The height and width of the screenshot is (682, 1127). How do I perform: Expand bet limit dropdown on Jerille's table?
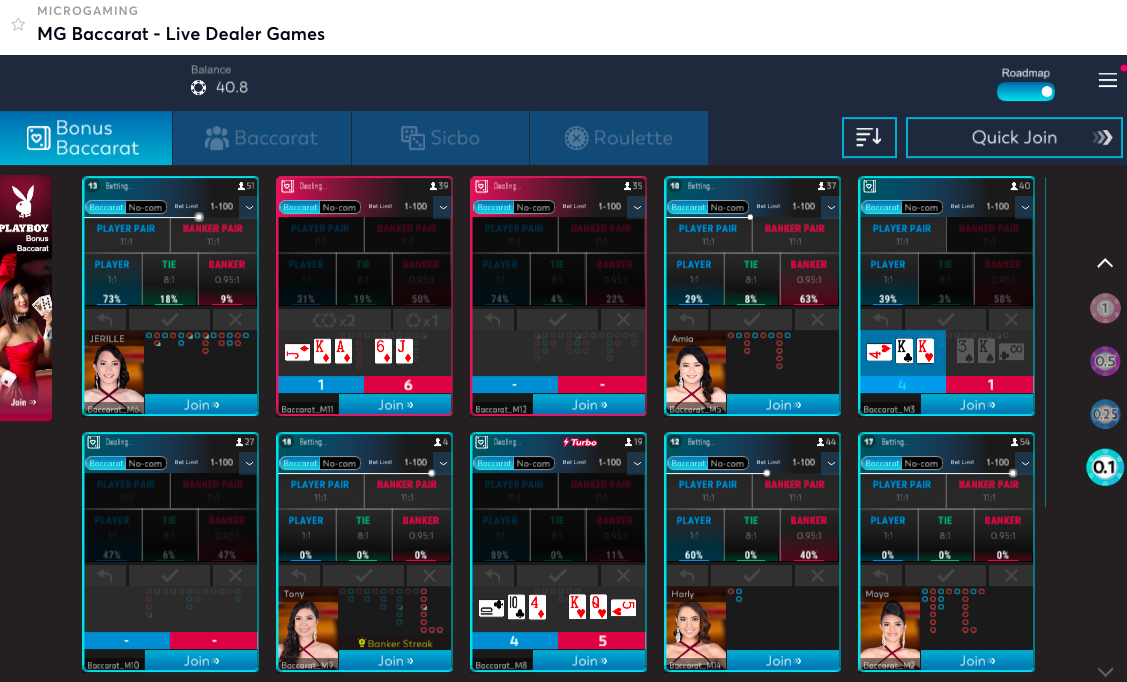click(x=249, y=207)
